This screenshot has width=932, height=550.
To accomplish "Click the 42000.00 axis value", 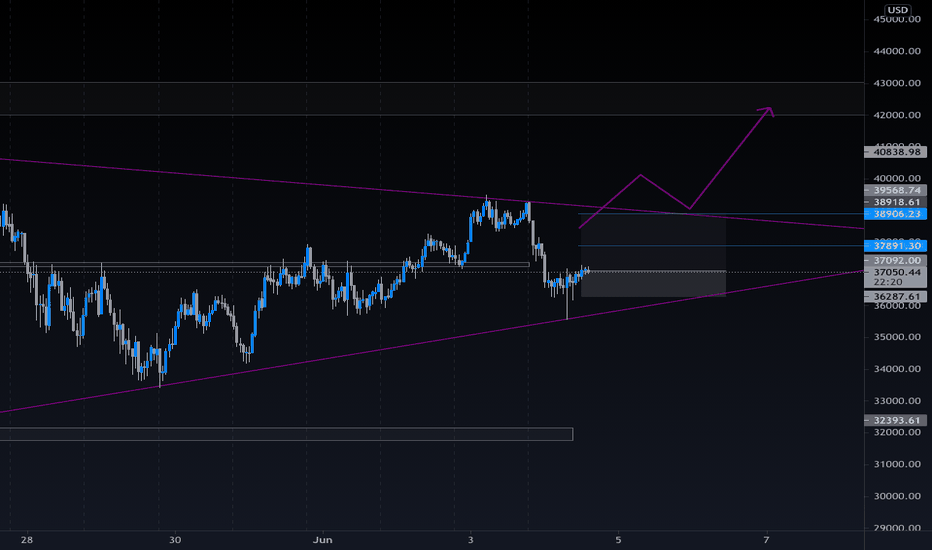I will click(x=897, y=115).
